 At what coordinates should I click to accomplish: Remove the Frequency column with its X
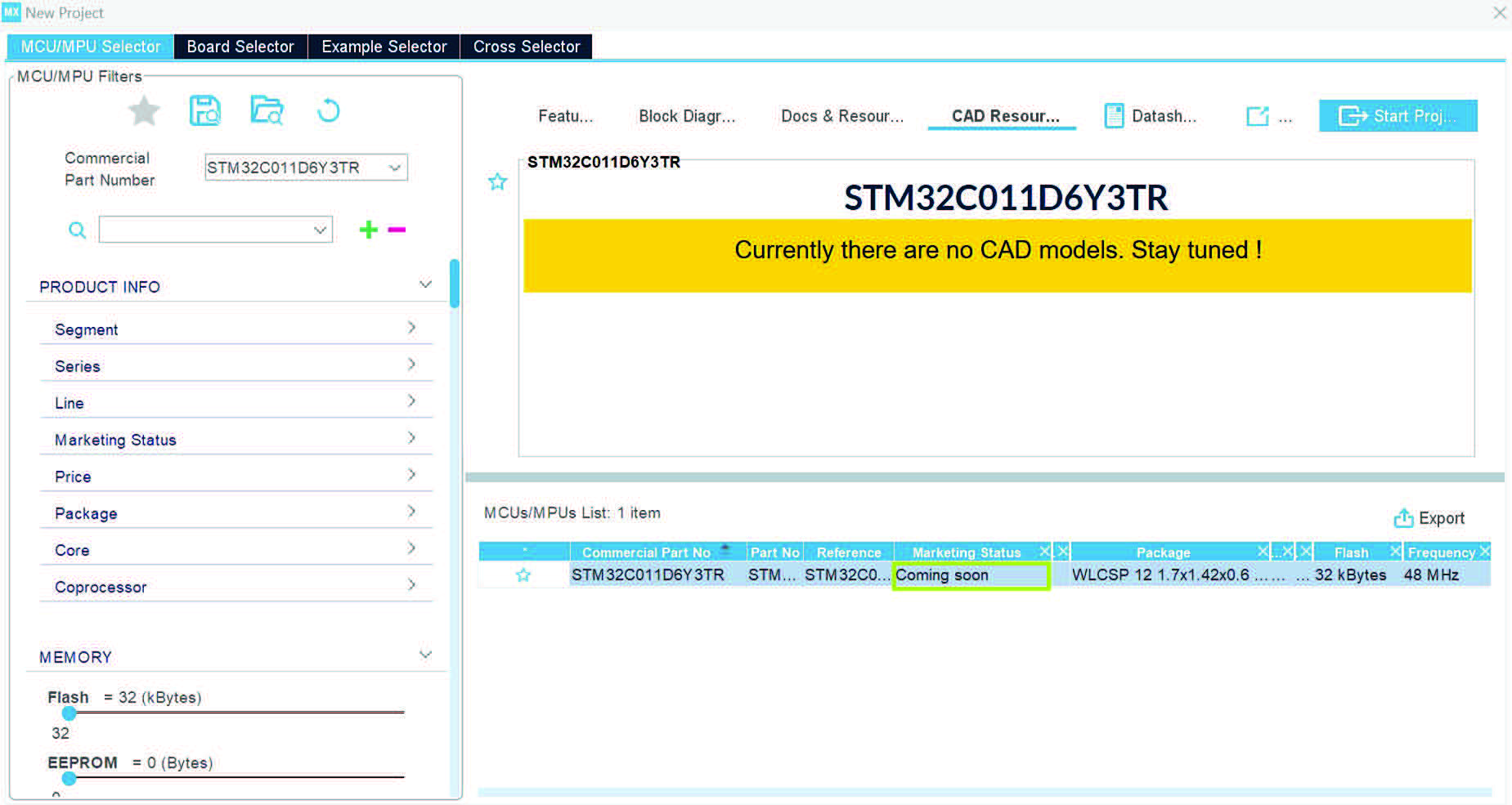[x=1485, y=552]
